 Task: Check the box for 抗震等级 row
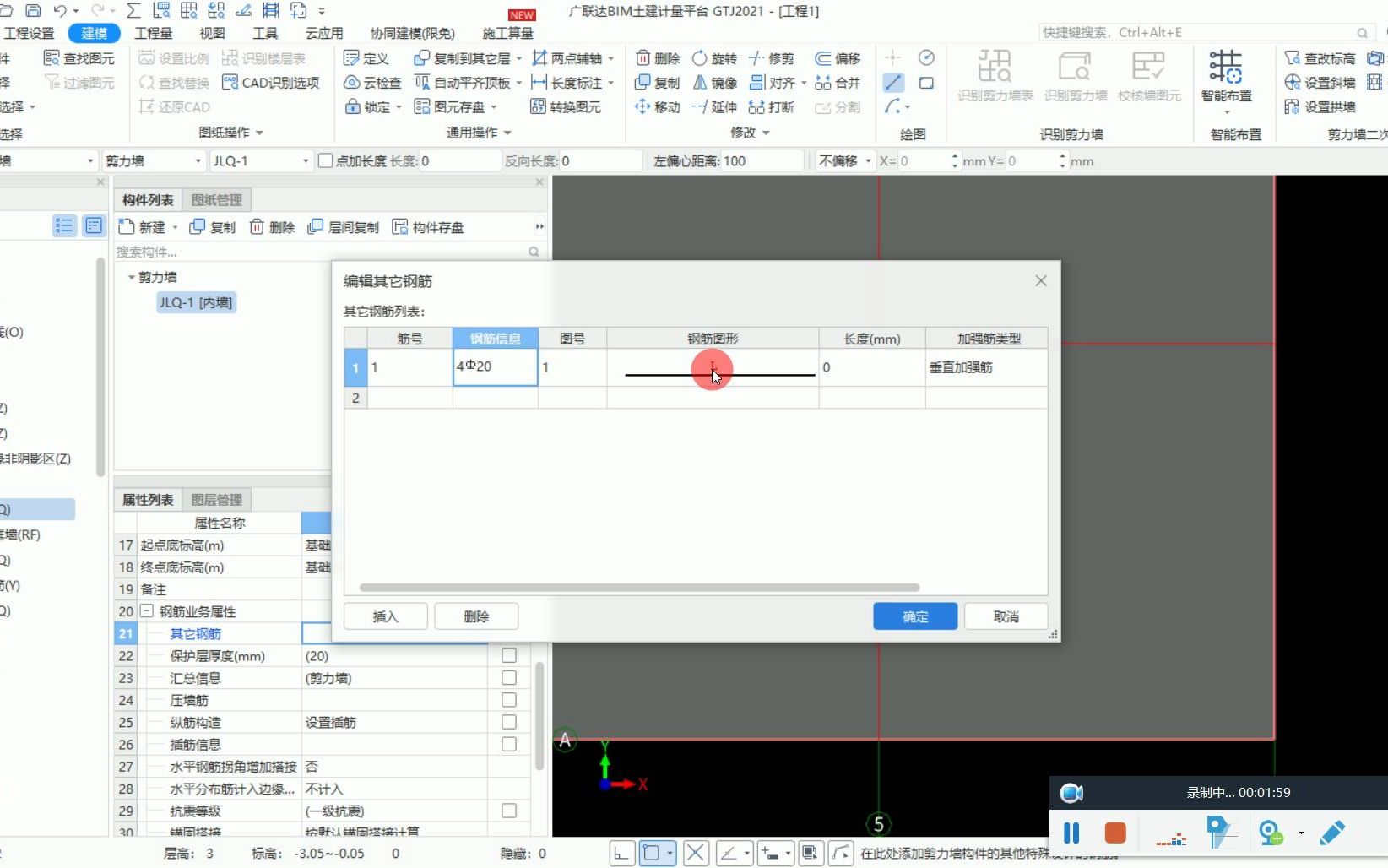click(509, 811)
